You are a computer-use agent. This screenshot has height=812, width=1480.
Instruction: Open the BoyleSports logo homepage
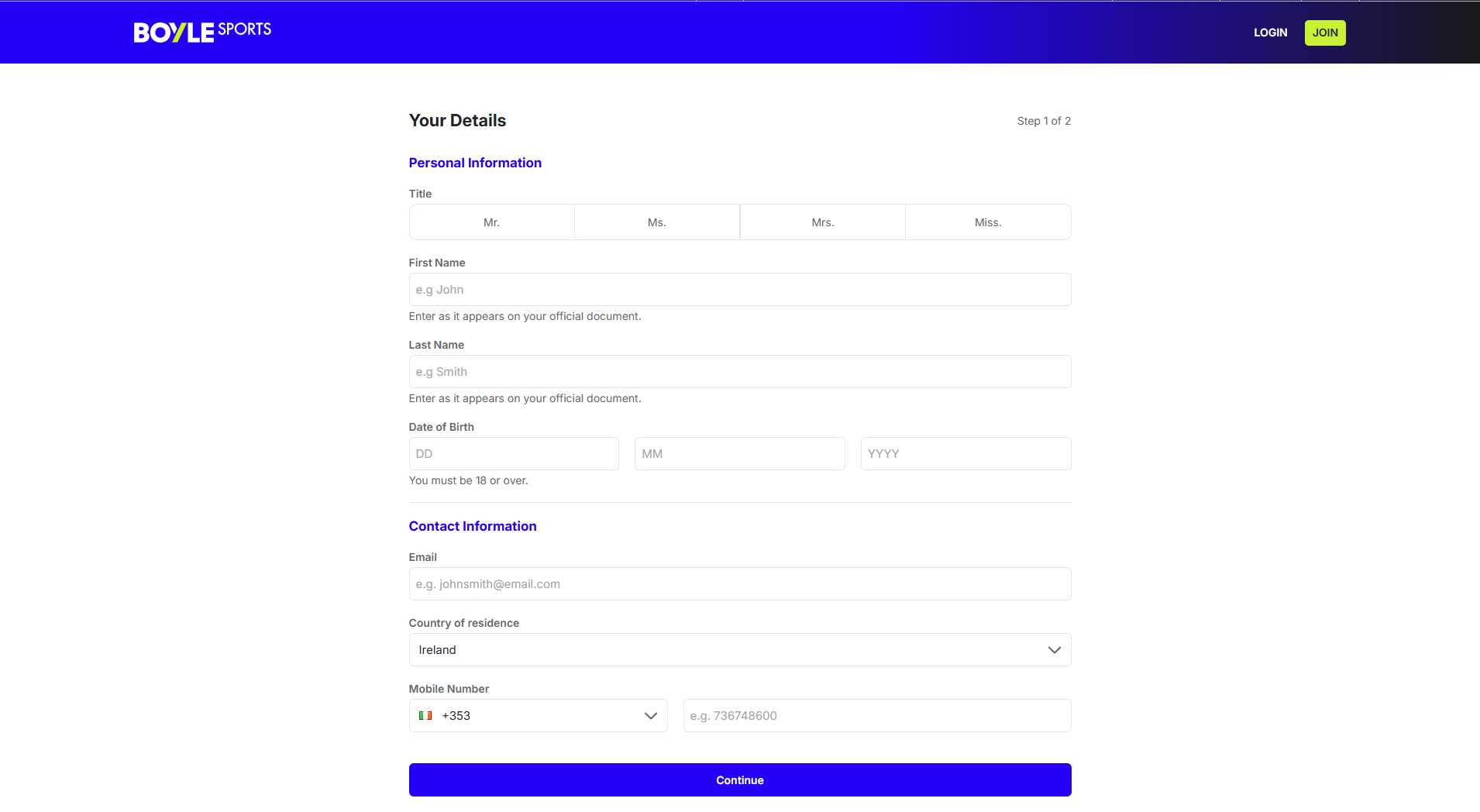click(202, 32)
